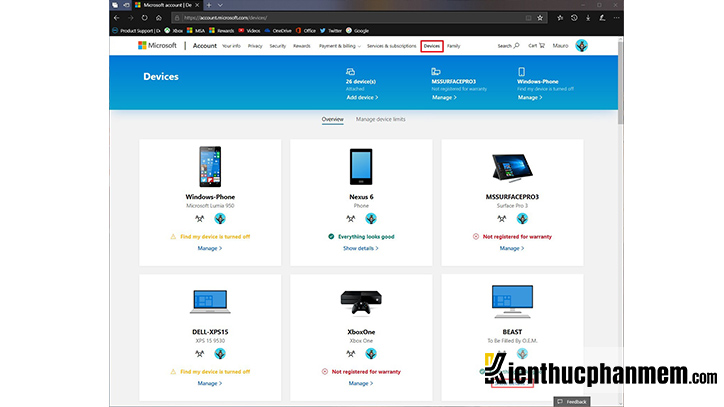This screenshot has width=724, height=407.
Task: Click the family icon on the DELL-XPS15 card
Action: pyautogui.click(x=199, y=354)
